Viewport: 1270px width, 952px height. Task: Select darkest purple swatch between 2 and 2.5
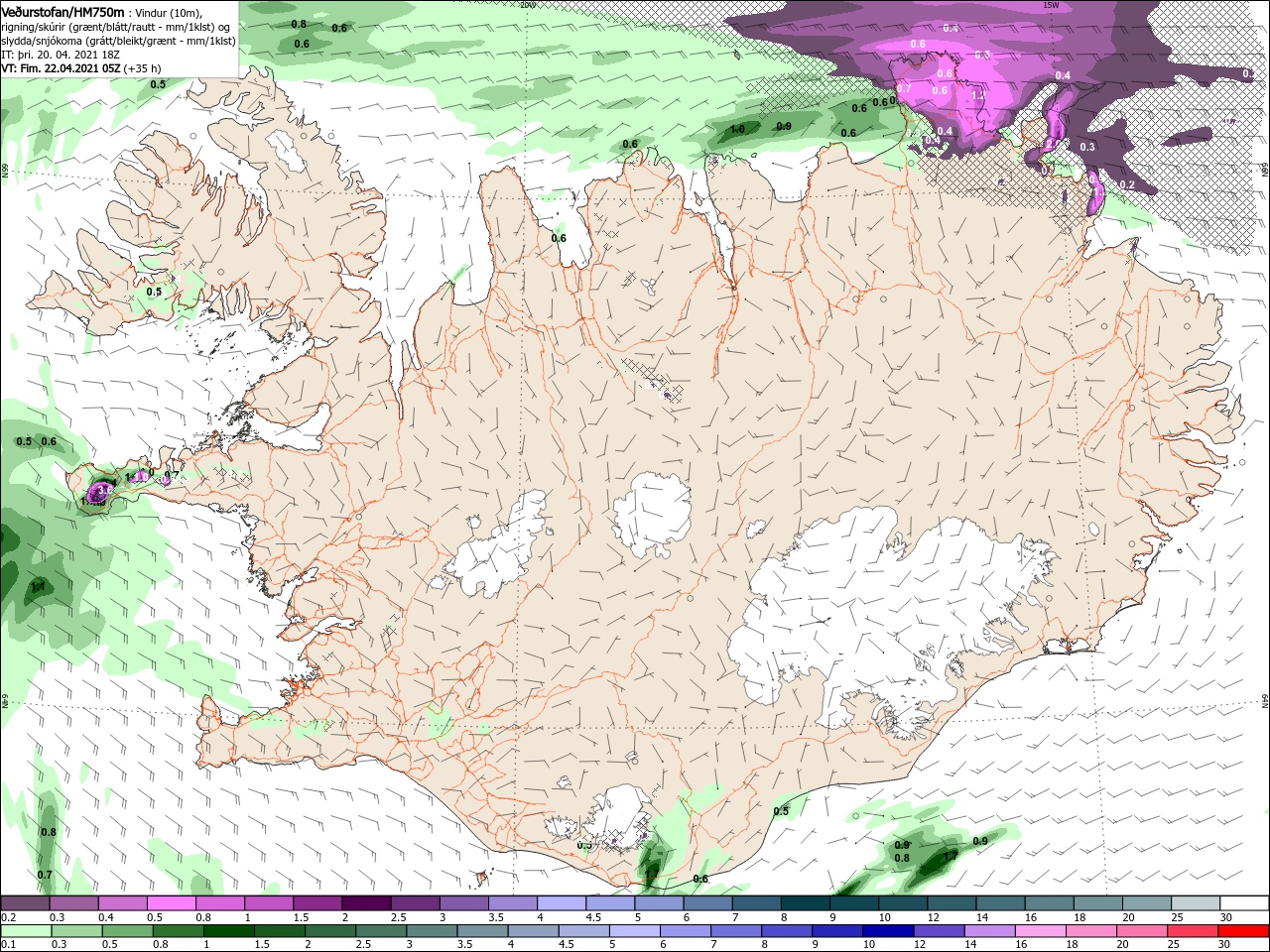coord(366,902)
